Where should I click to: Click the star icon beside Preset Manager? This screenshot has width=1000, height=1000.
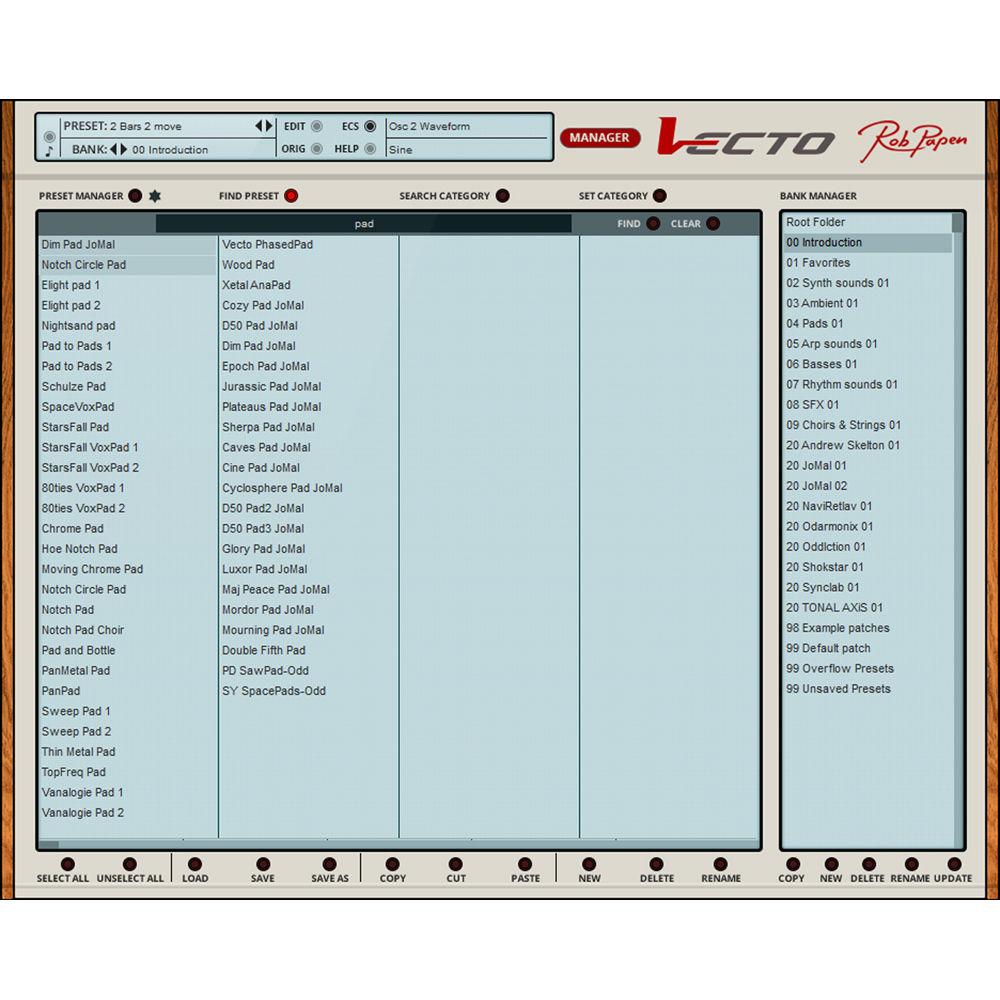155,196
